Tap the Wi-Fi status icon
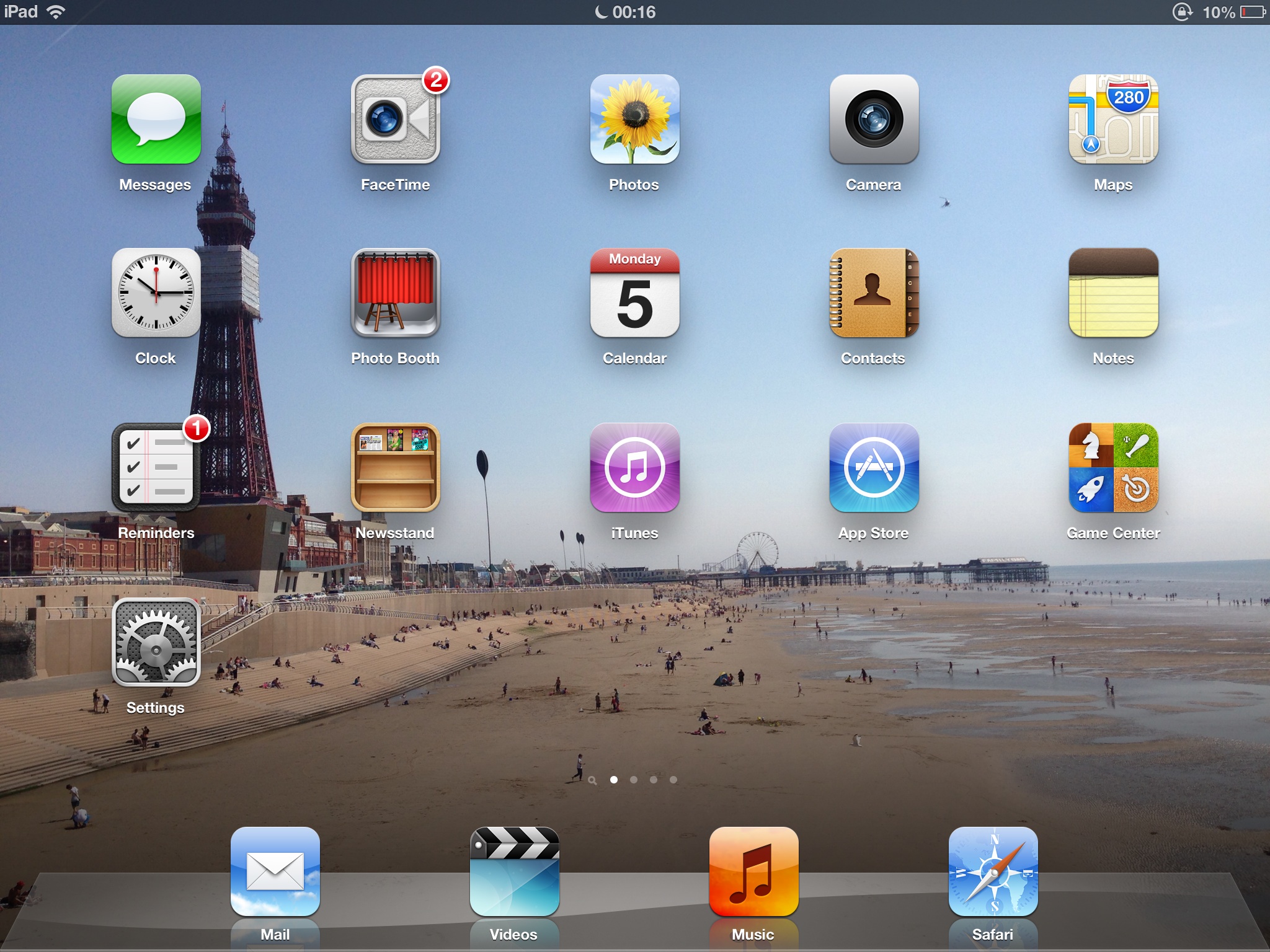This screenshot has width=1270, height=952. click(56, 12)
